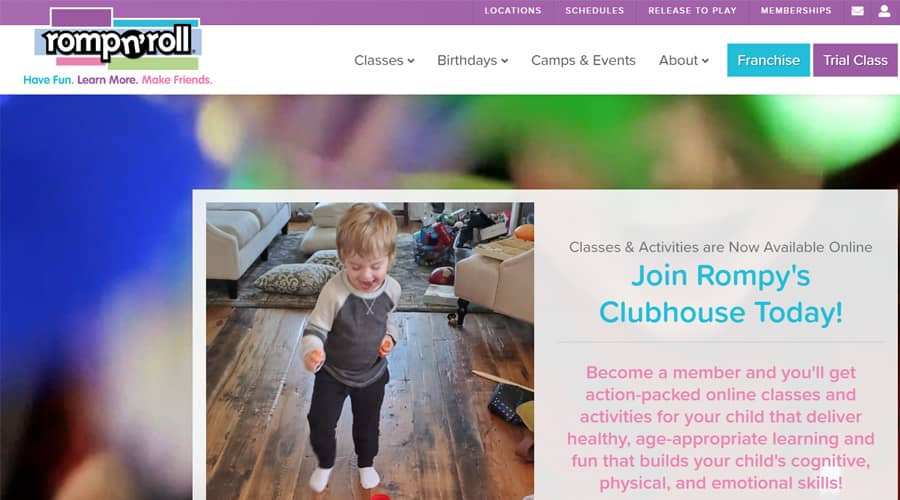Open Release to Play link
This screenshot has width=900, height=500.
pyautogui.click(x=692, y=11)
